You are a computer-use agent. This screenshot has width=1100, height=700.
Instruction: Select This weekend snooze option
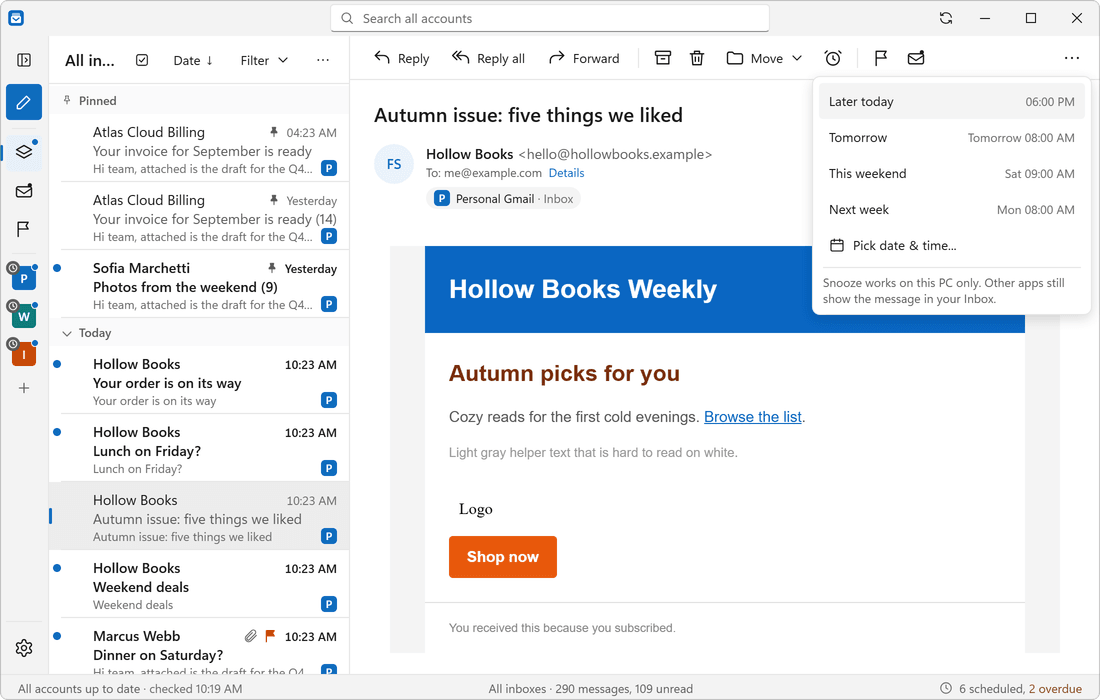951,173
